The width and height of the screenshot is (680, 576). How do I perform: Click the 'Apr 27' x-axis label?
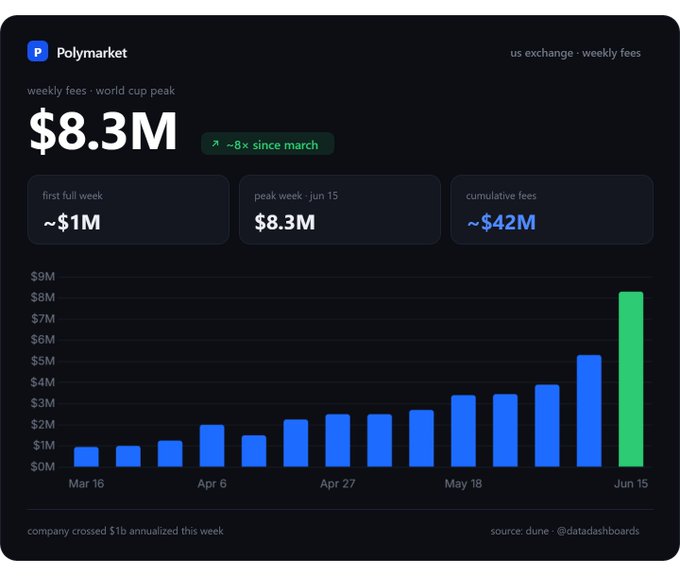[x=338, y=484]
